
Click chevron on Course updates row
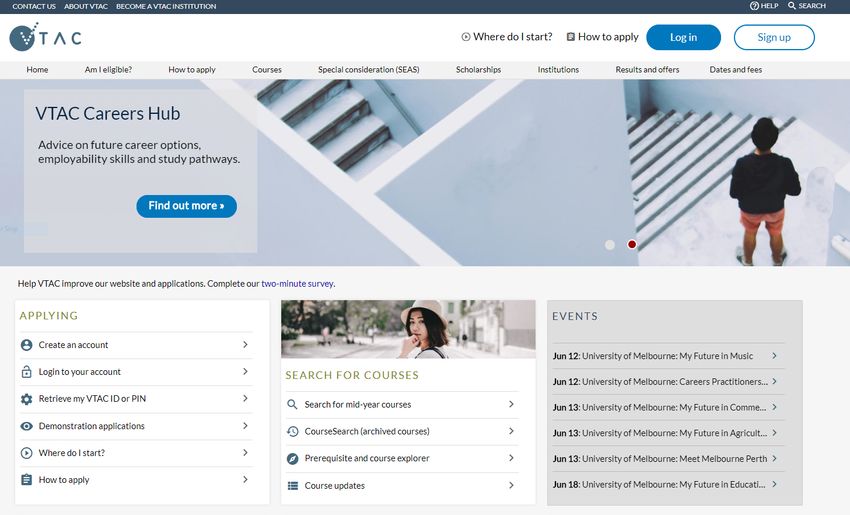click(511, 485)
